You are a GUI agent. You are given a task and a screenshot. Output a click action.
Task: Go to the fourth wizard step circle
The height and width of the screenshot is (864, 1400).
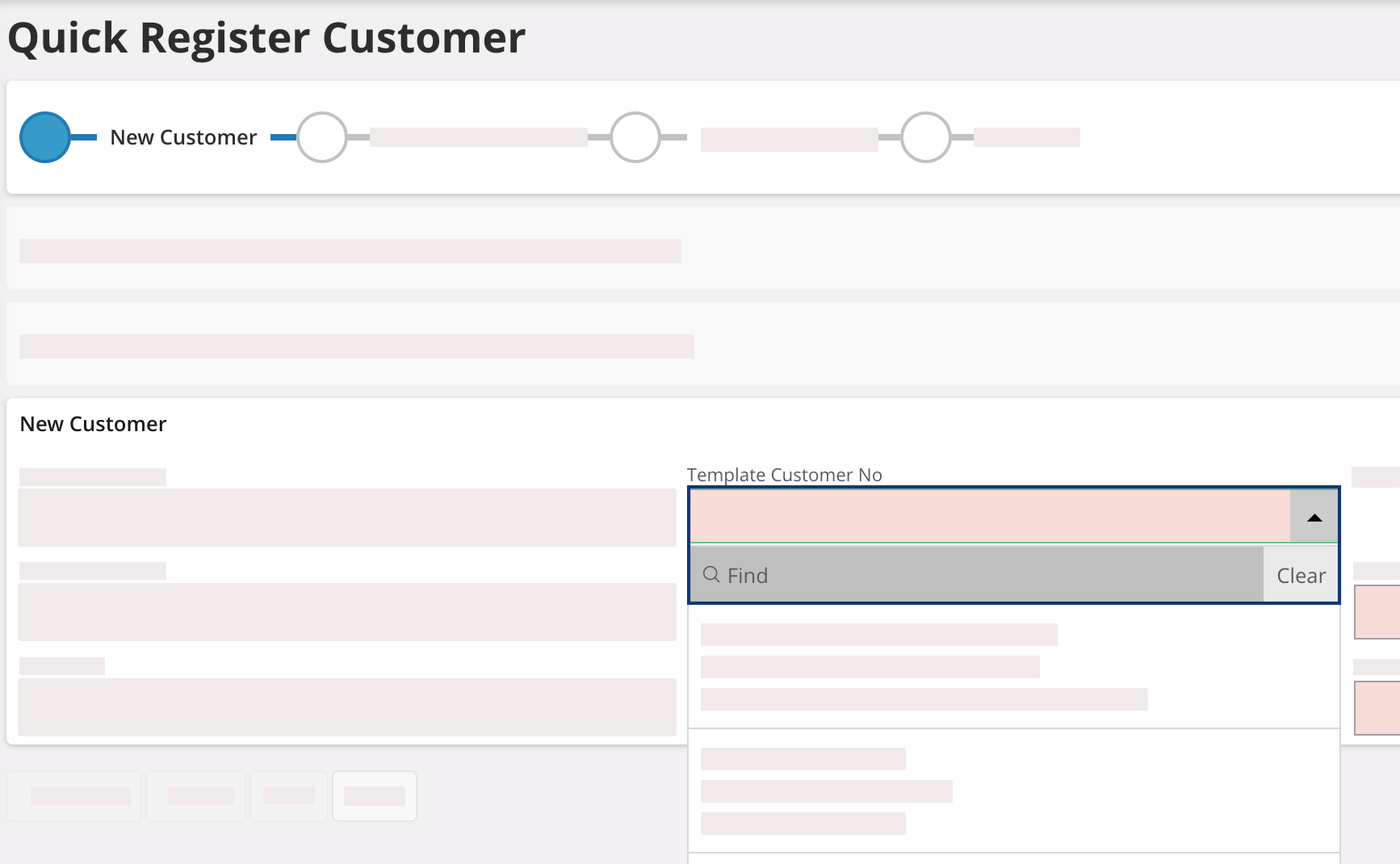[925, 137]
